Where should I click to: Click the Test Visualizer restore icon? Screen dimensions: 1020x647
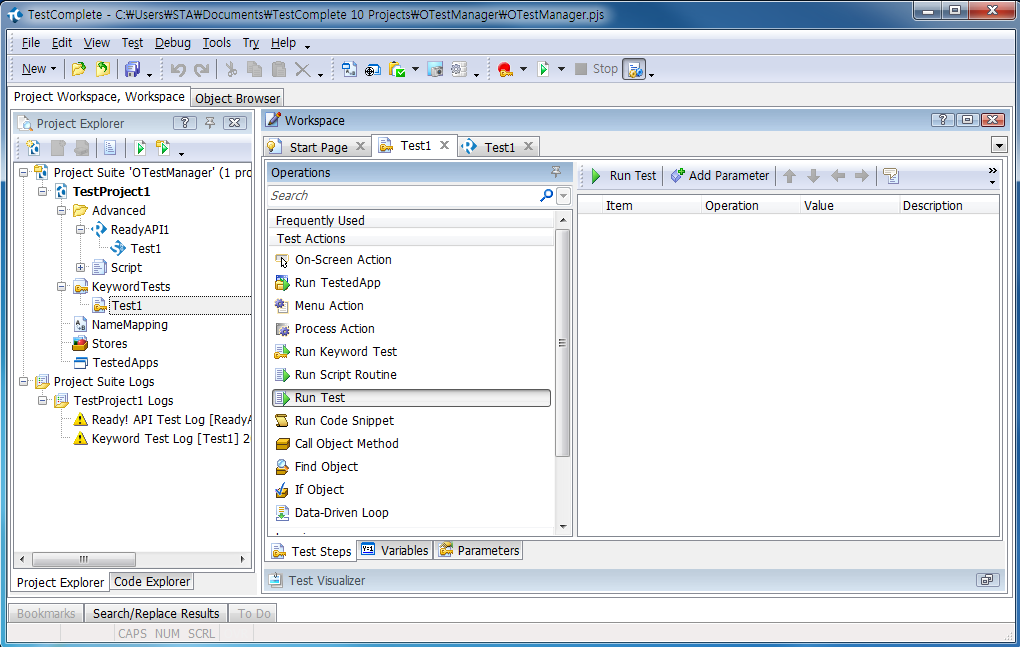tap(985, 580)
